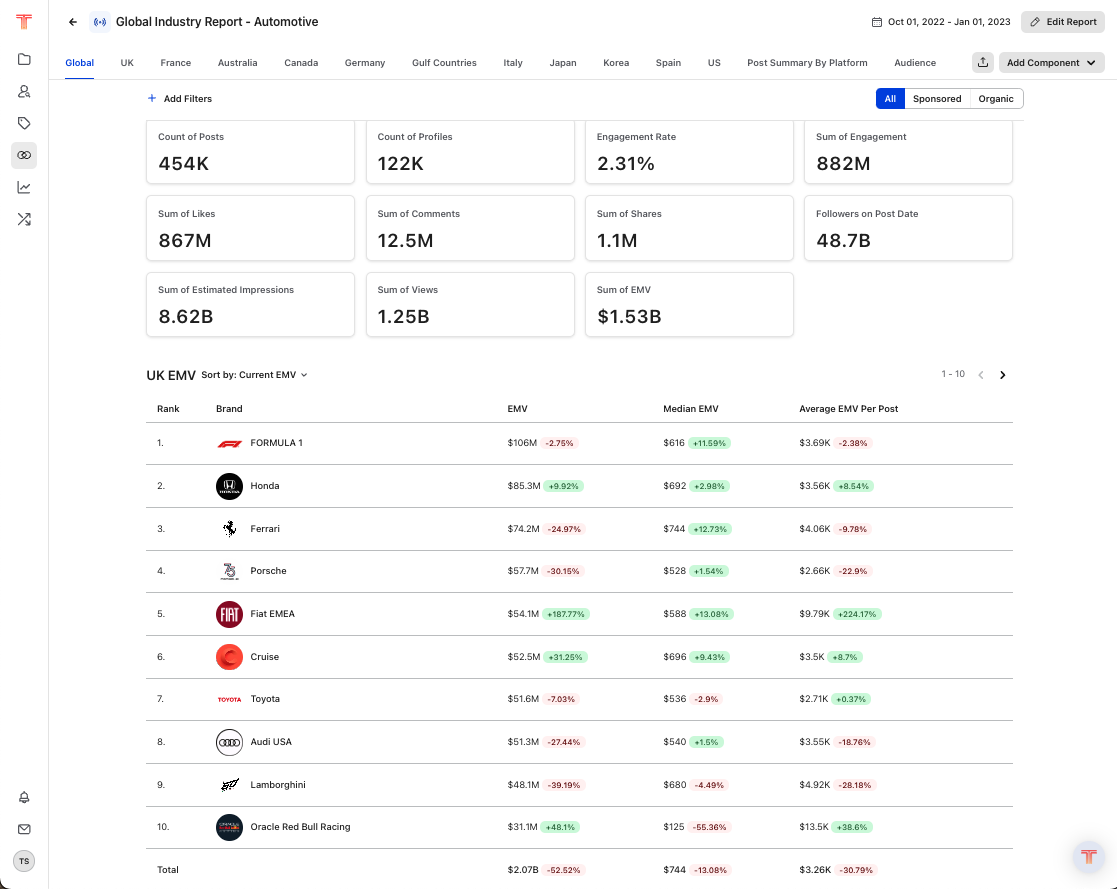Click the Lamborghini brand logo
The height and width of the screenshot is (889, 1117).
pos(229,785)
